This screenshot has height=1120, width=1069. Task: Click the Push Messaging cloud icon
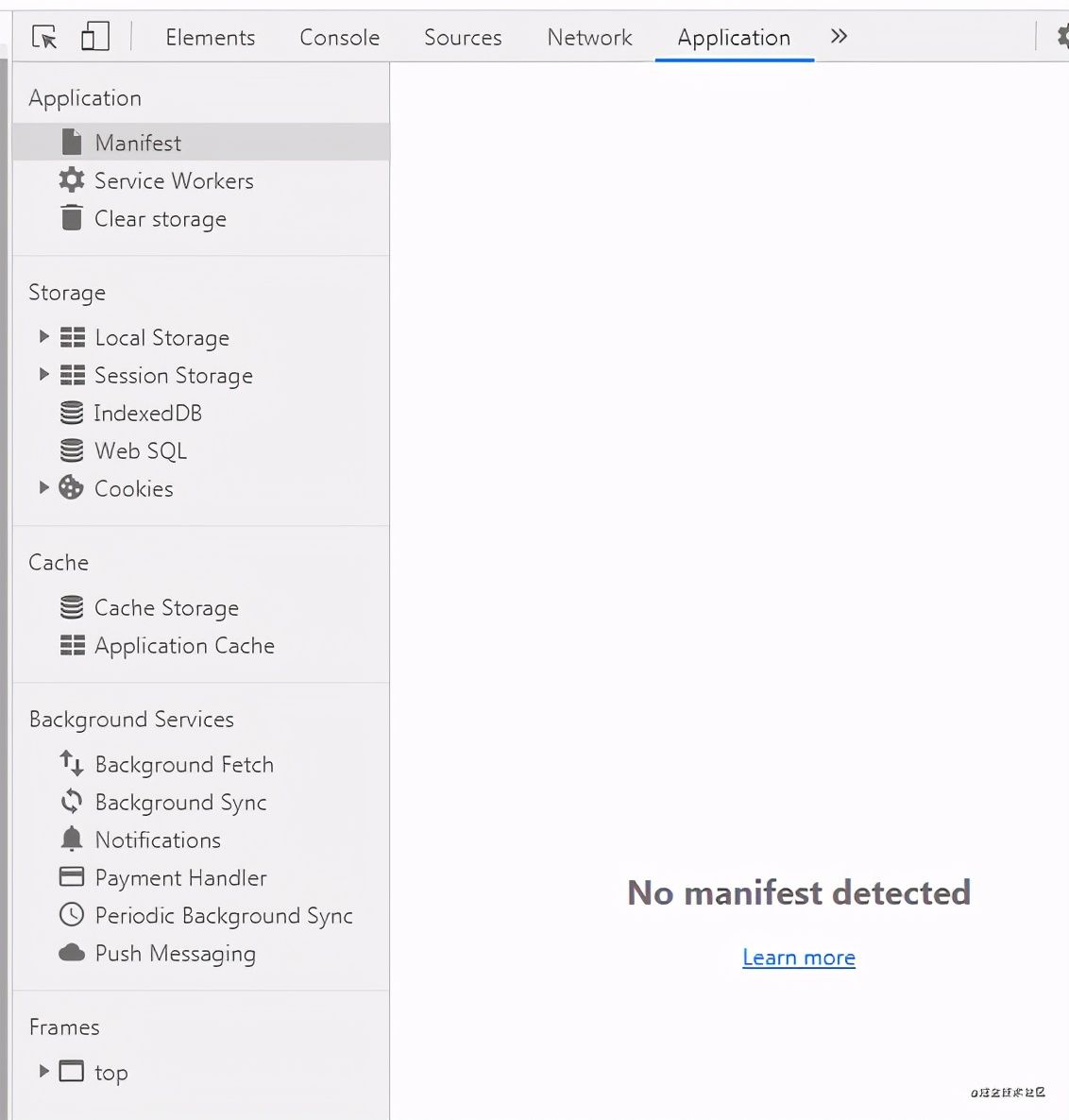71,953
